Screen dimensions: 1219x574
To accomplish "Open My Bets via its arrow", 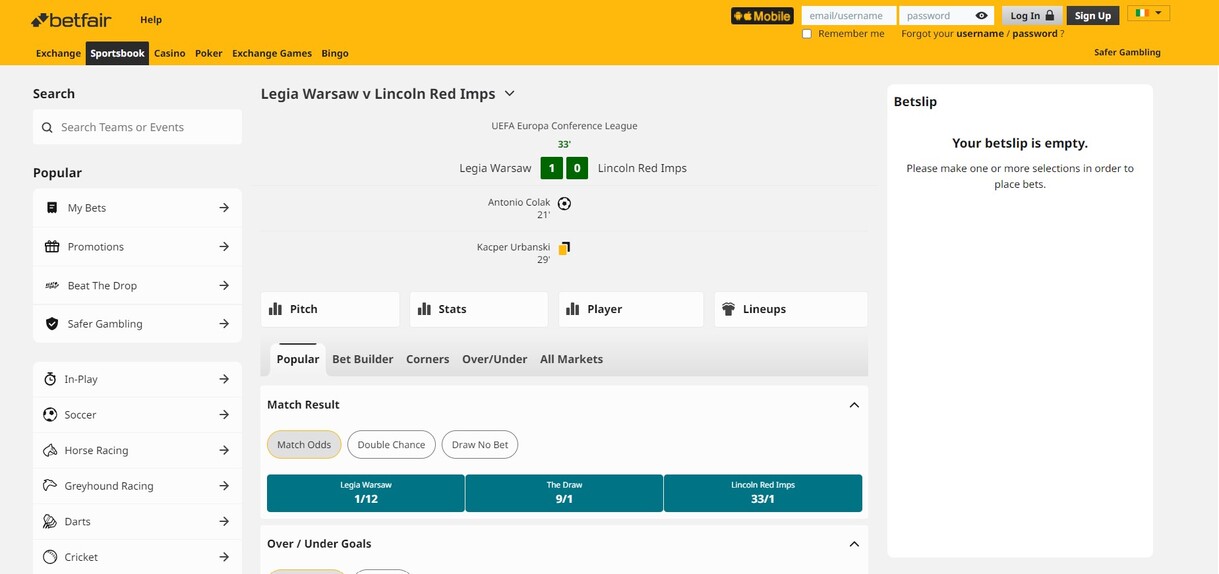I will (x=224, y=208).
